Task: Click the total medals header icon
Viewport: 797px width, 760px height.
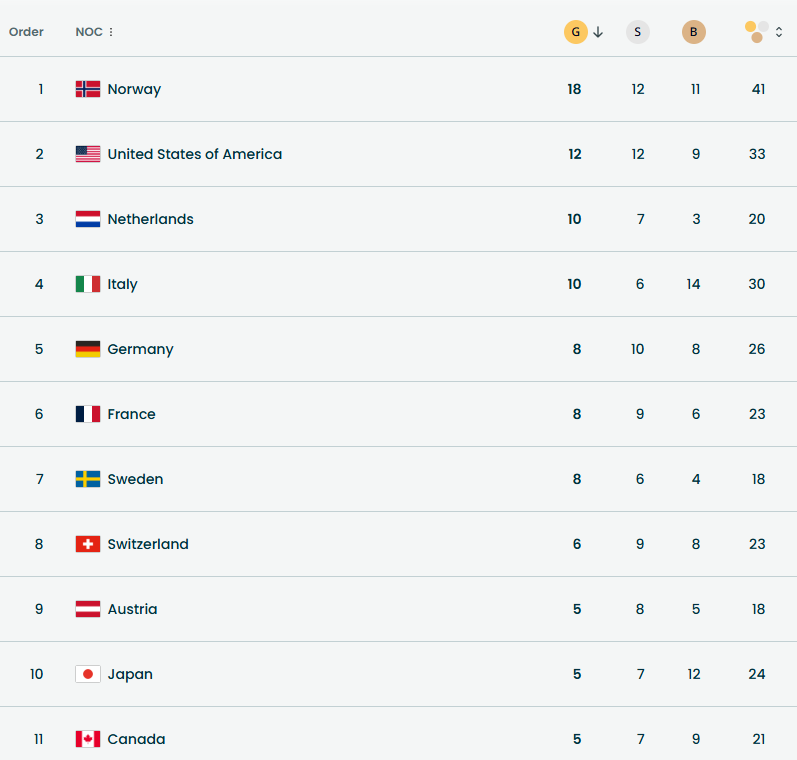Action: tap(757, 32)
